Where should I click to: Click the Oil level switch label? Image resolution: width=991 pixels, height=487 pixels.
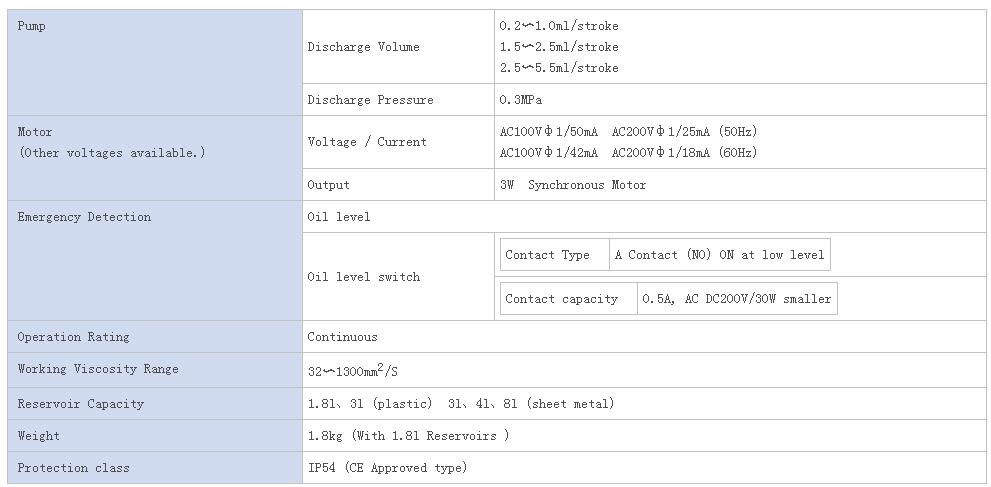click(x=363, y=277)
